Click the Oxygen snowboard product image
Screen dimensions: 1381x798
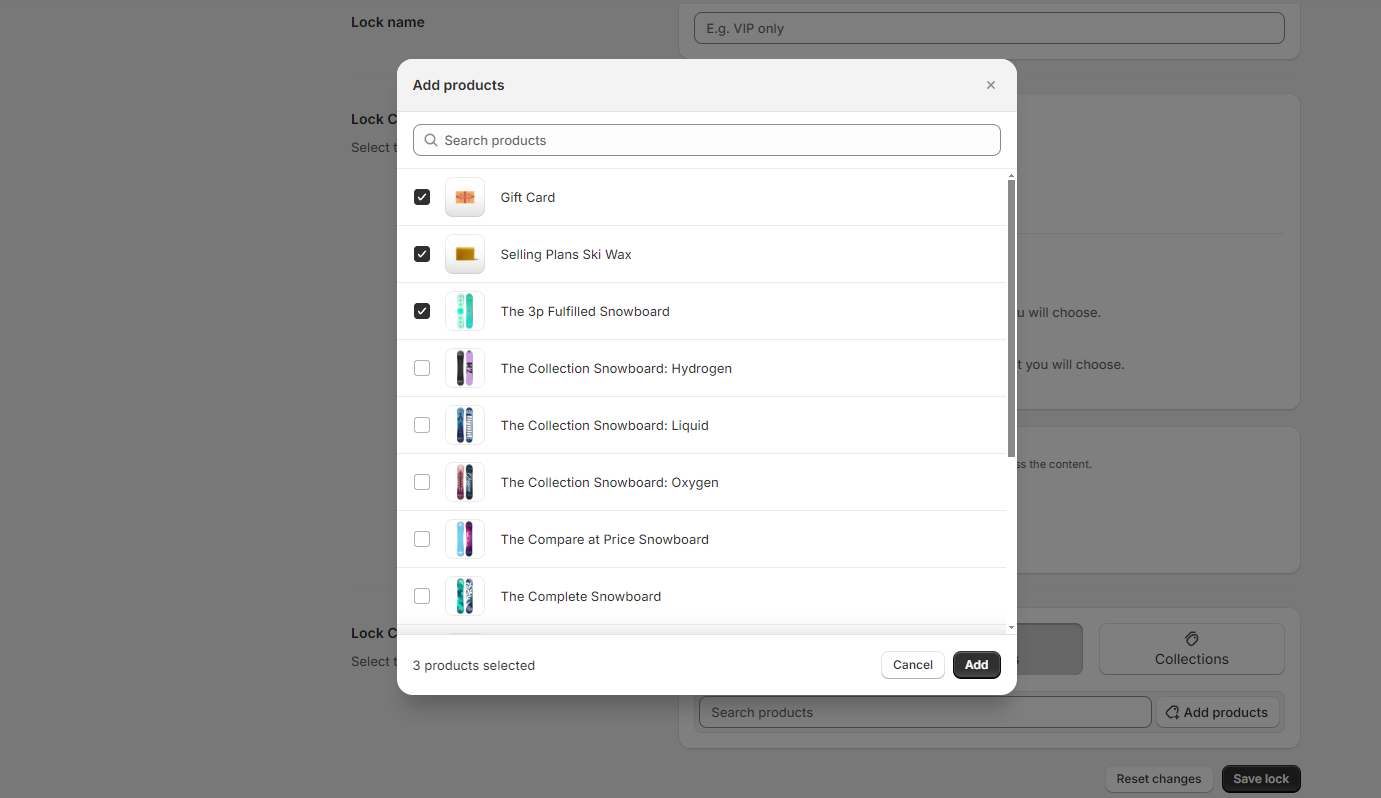point(464,482)
